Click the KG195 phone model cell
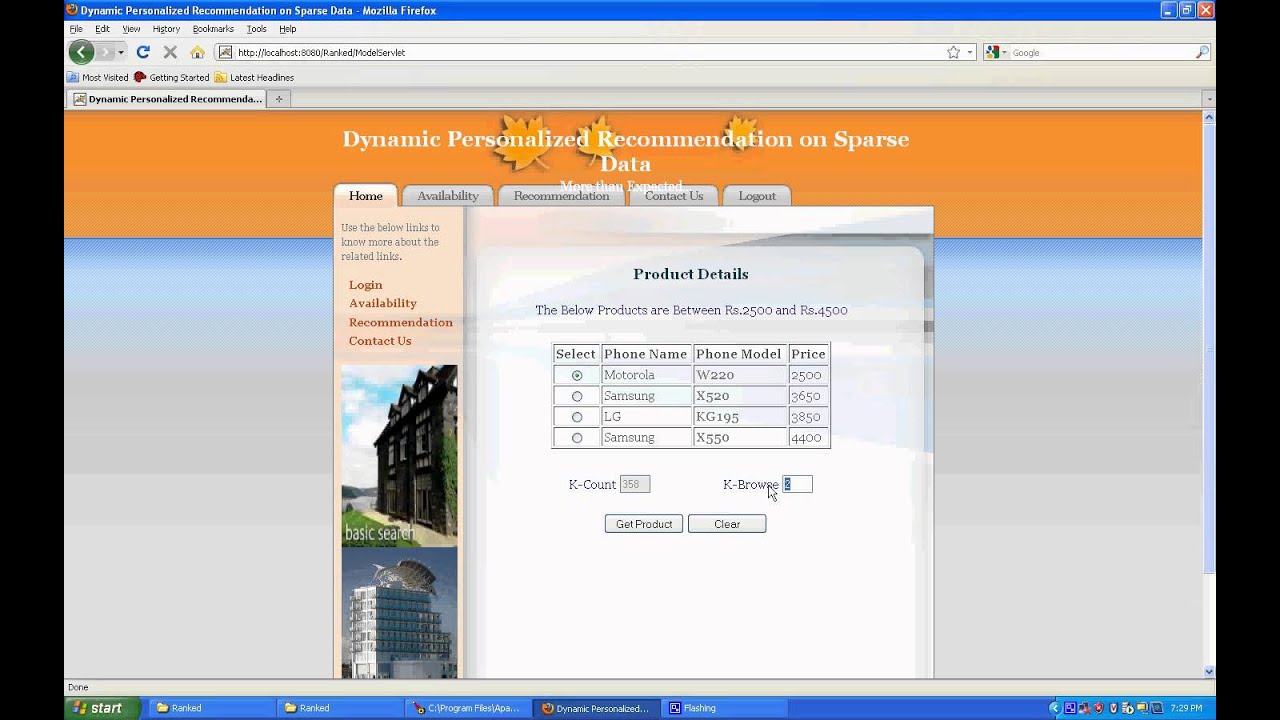 pos(739,417)
